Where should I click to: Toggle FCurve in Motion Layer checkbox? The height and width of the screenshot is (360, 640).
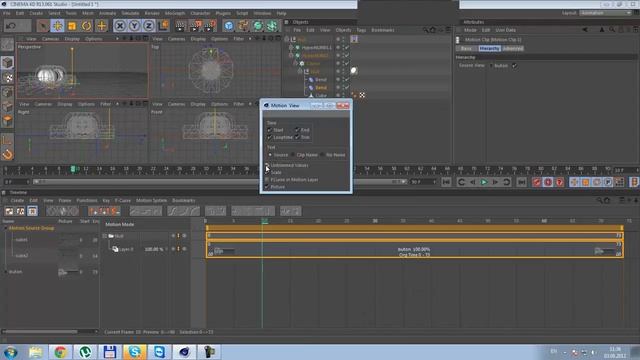coord(267,180)
